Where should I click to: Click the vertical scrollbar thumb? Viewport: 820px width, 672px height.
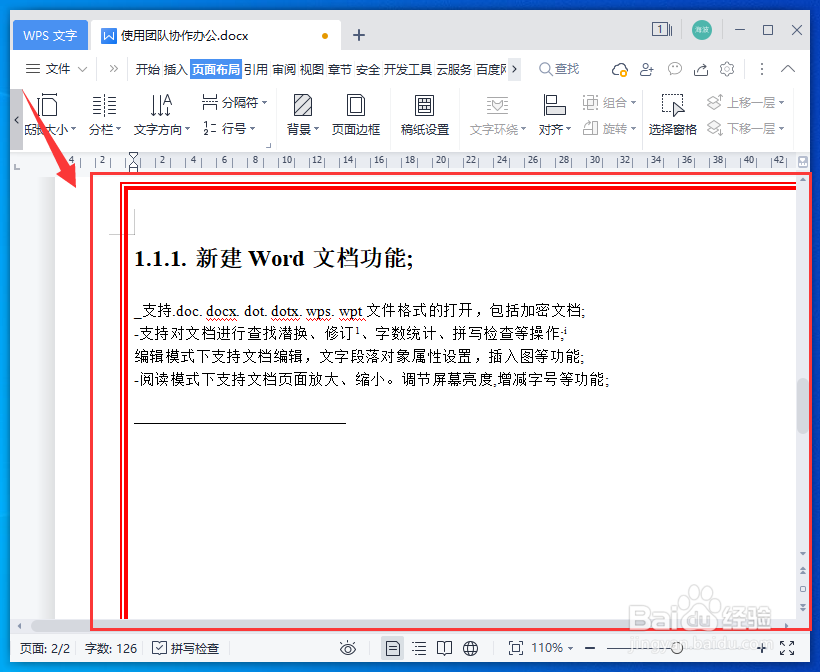803,405
